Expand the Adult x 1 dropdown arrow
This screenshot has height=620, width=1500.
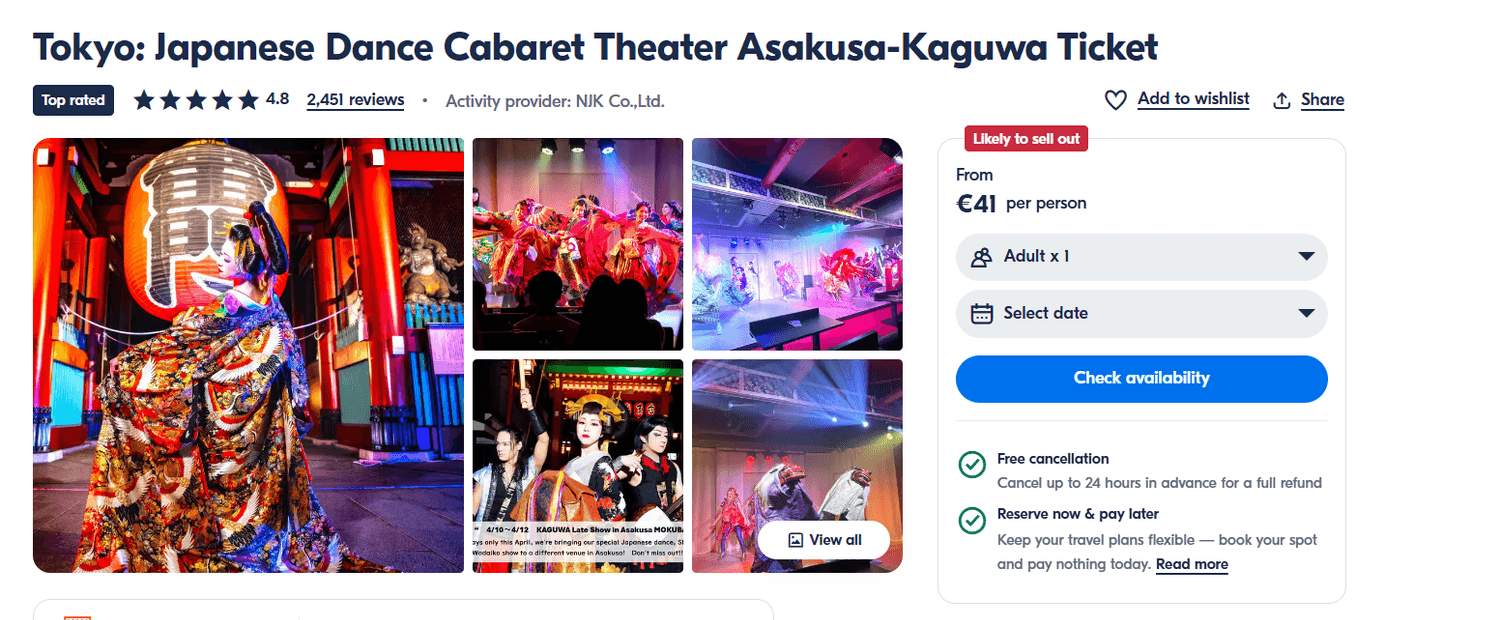pos(1305,257)
